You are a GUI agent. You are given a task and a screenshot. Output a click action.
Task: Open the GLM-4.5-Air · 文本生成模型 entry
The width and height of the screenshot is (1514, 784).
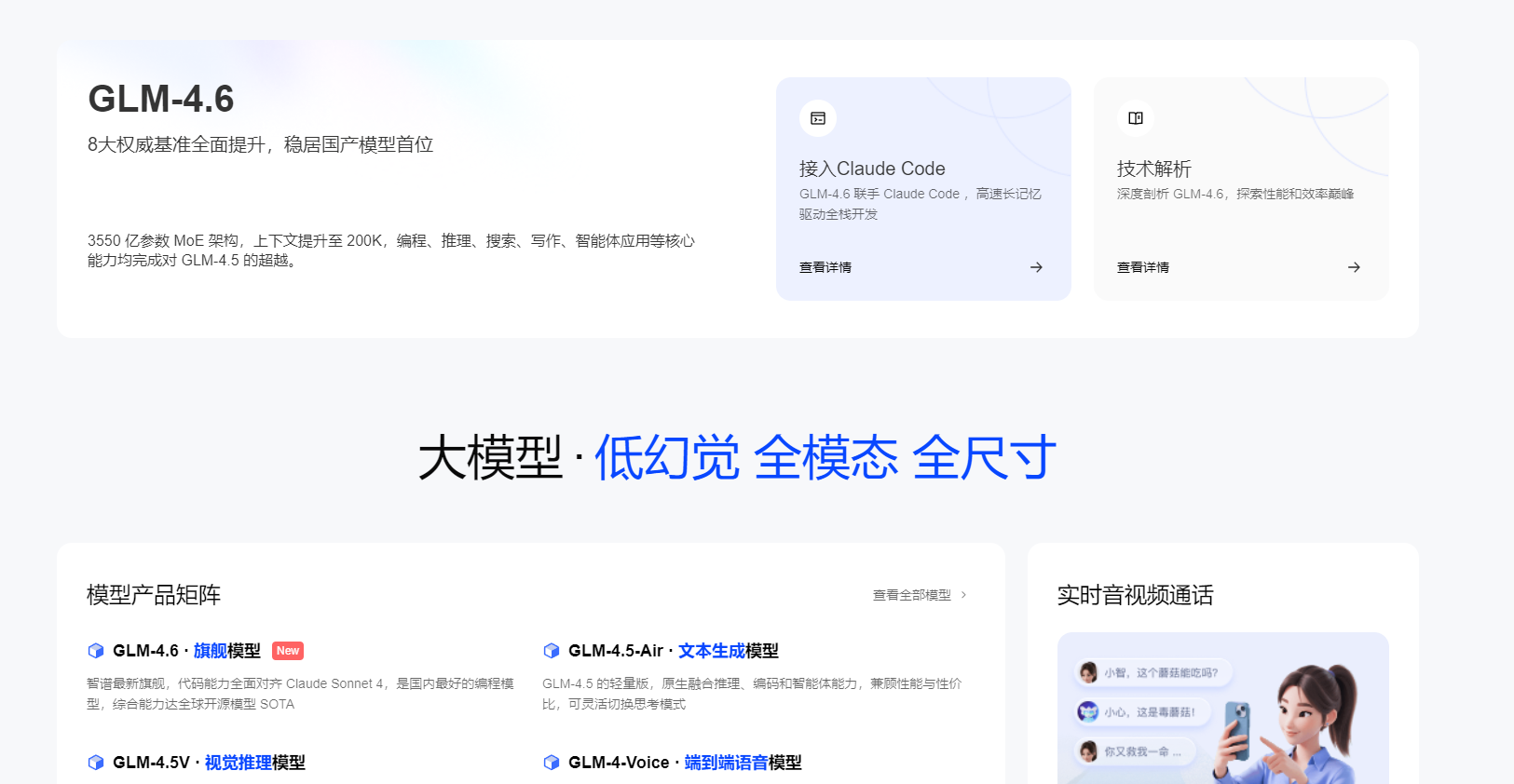click(x=674, y=651)
